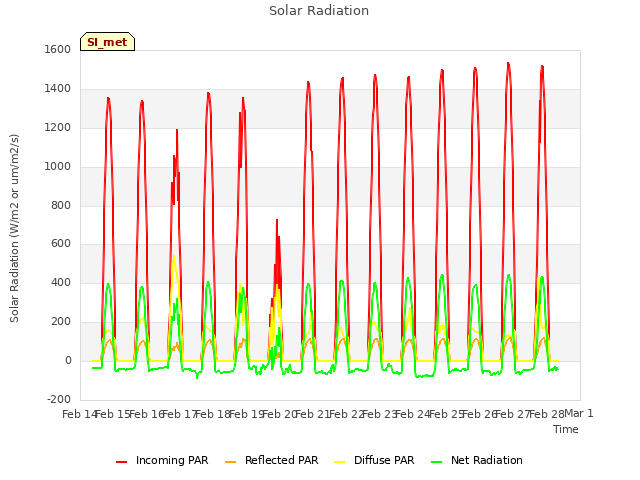Click the 600 y-axis tick label
The image size is (640, 480).
tap(61, 244)
